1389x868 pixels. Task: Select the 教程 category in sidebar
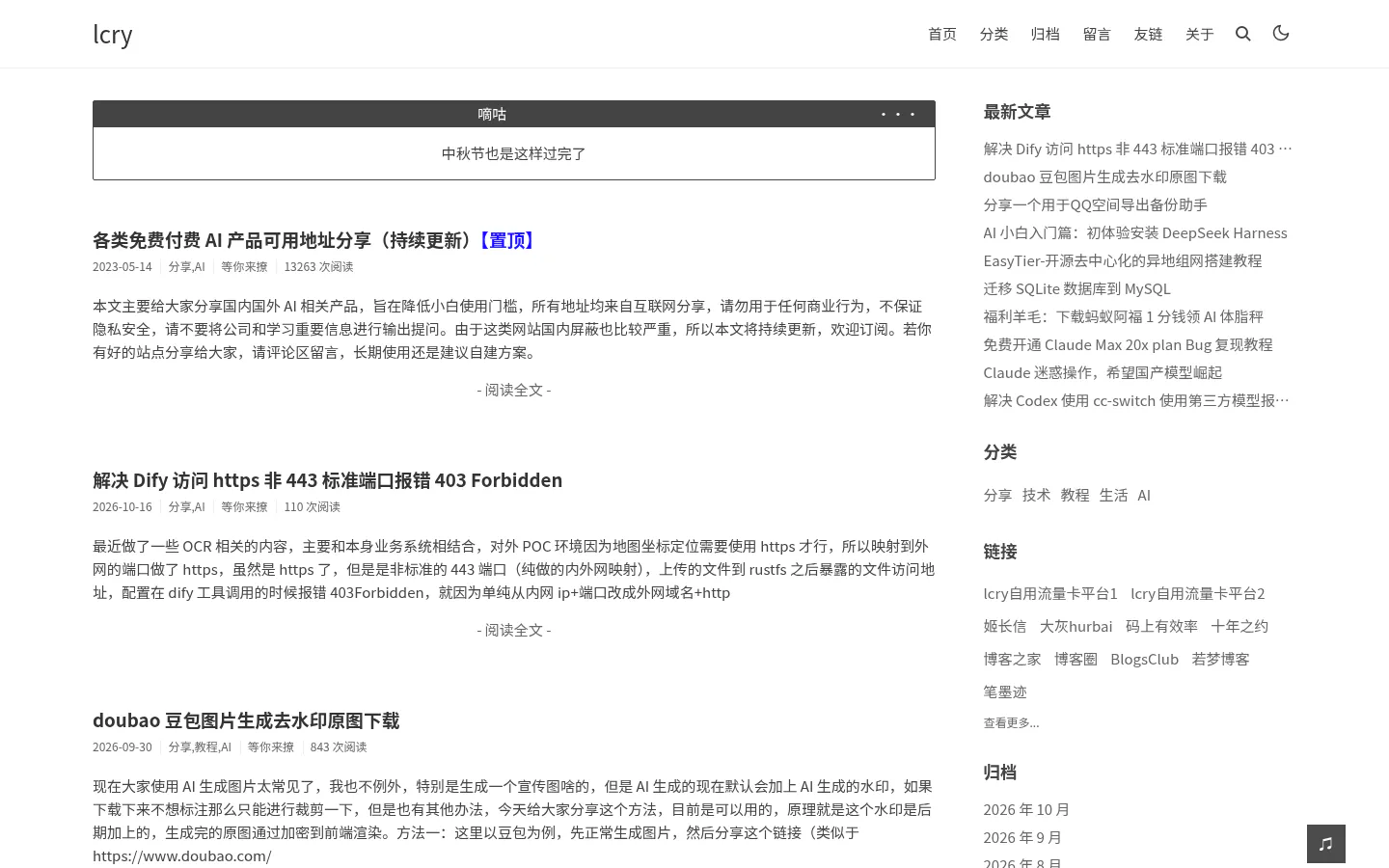(x=1075, y=495)
